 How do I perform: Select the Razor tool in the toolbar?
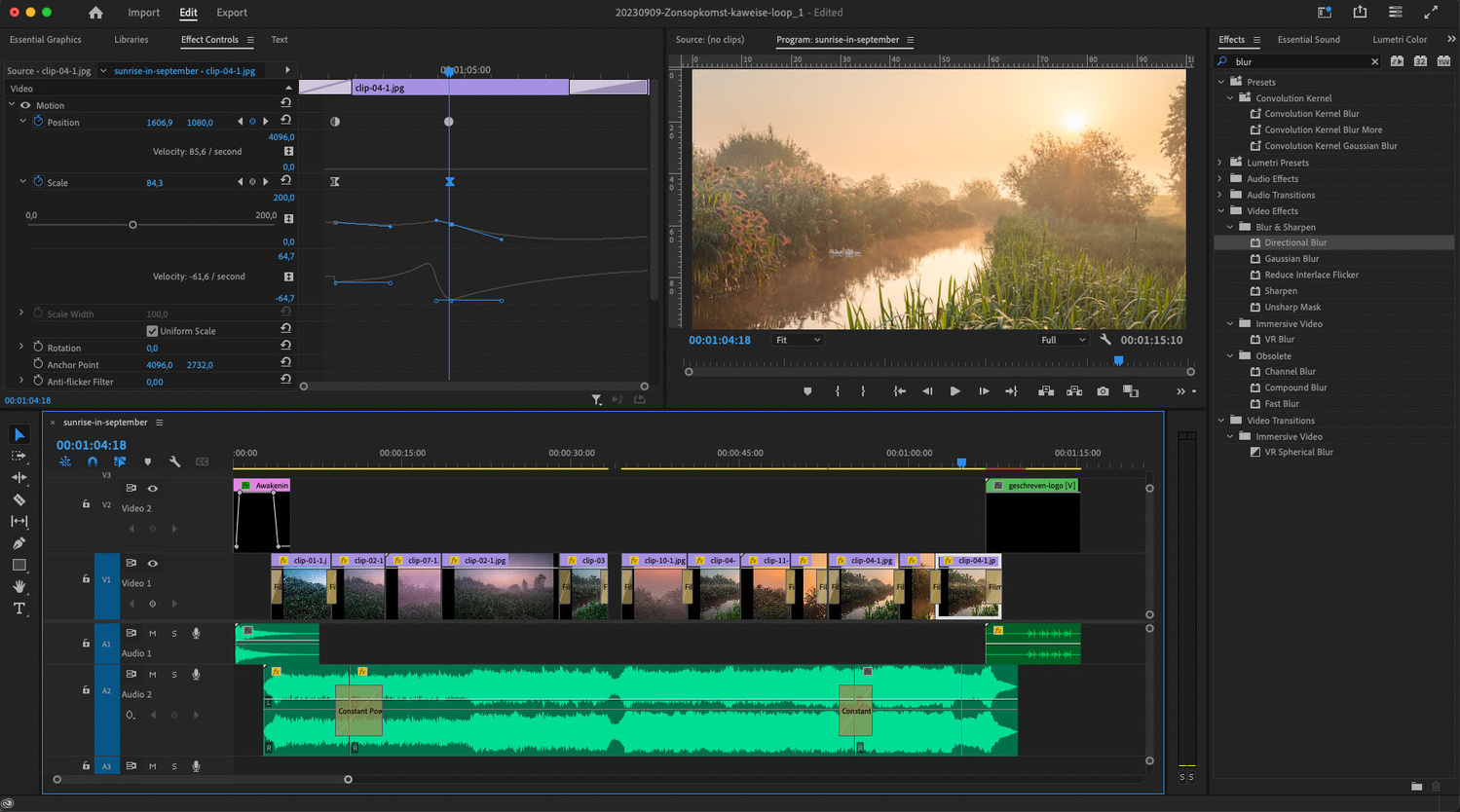click(19, 499)
